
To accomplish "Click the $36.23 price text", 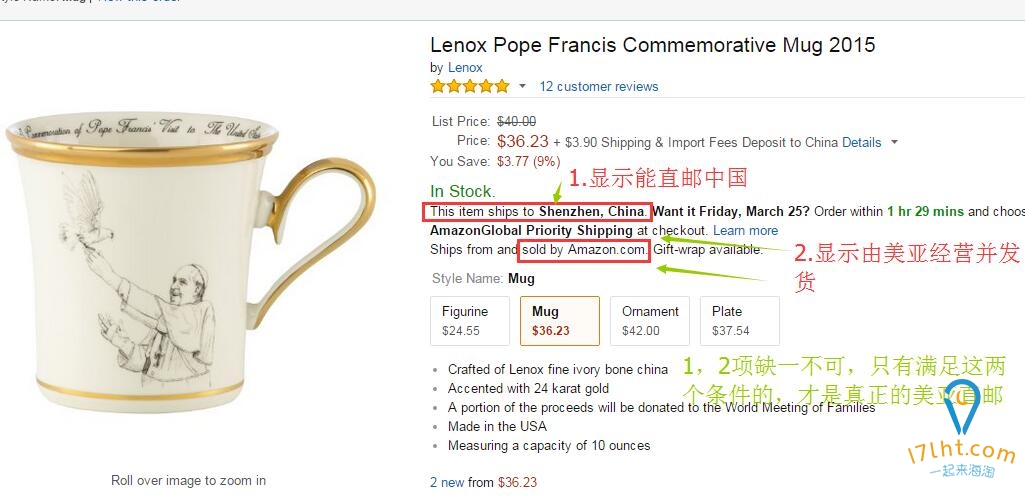I will tap(522, 142).
